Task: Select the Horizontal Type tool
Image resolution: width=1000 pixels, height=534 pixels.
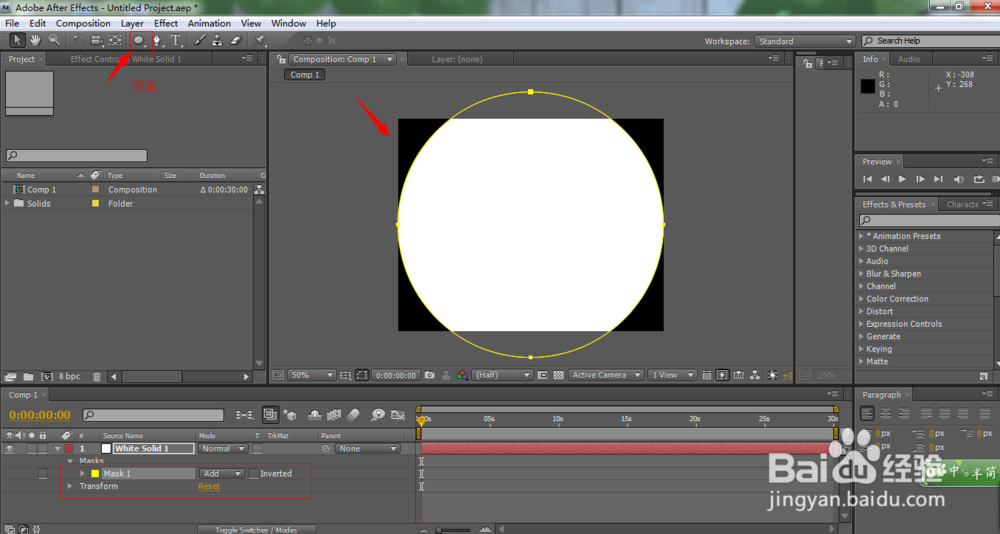Action: coord(176,40)
